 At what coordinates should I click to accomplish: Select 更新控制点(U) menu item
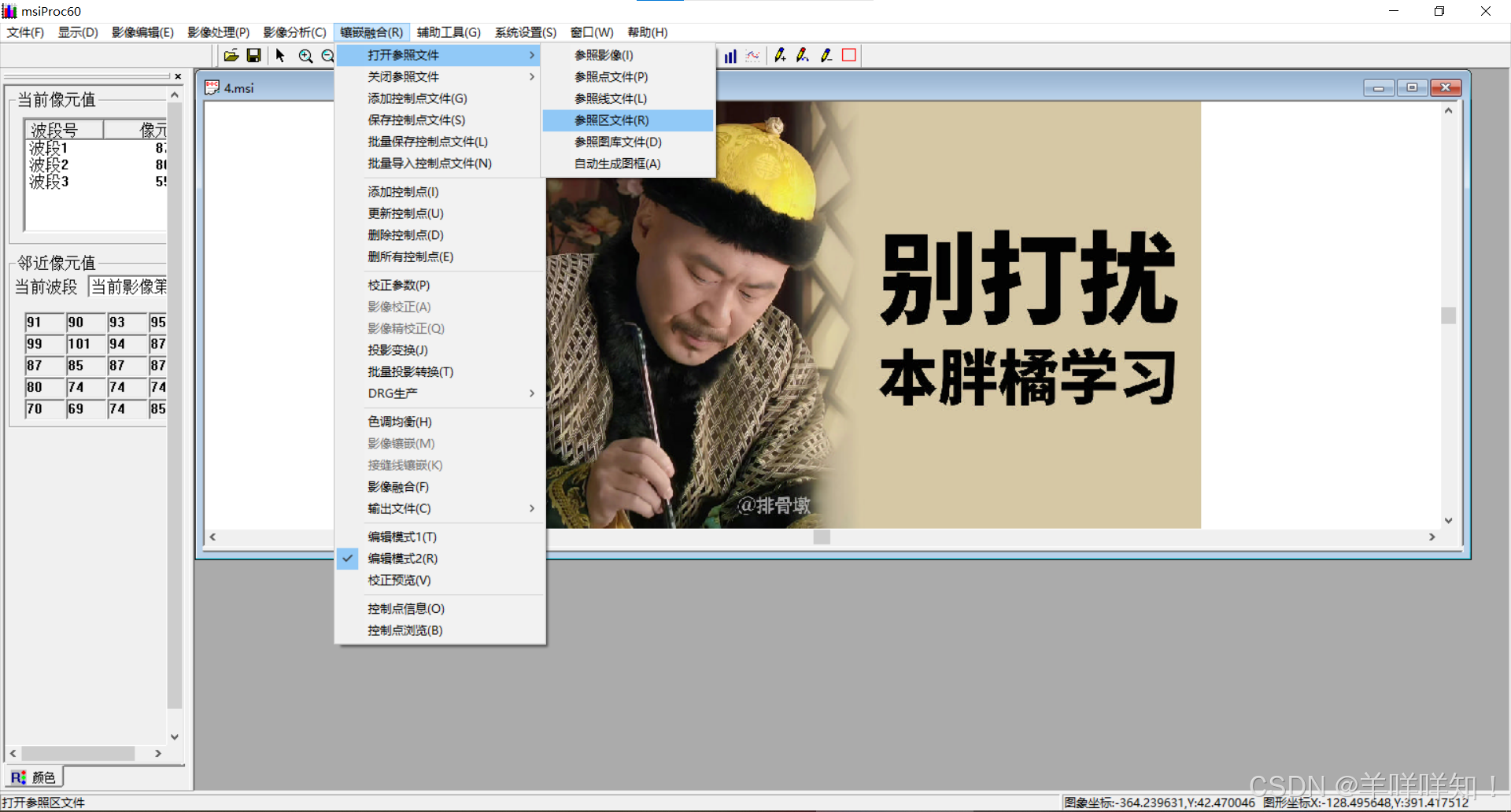pyautogui.click(x=439, y=213)
